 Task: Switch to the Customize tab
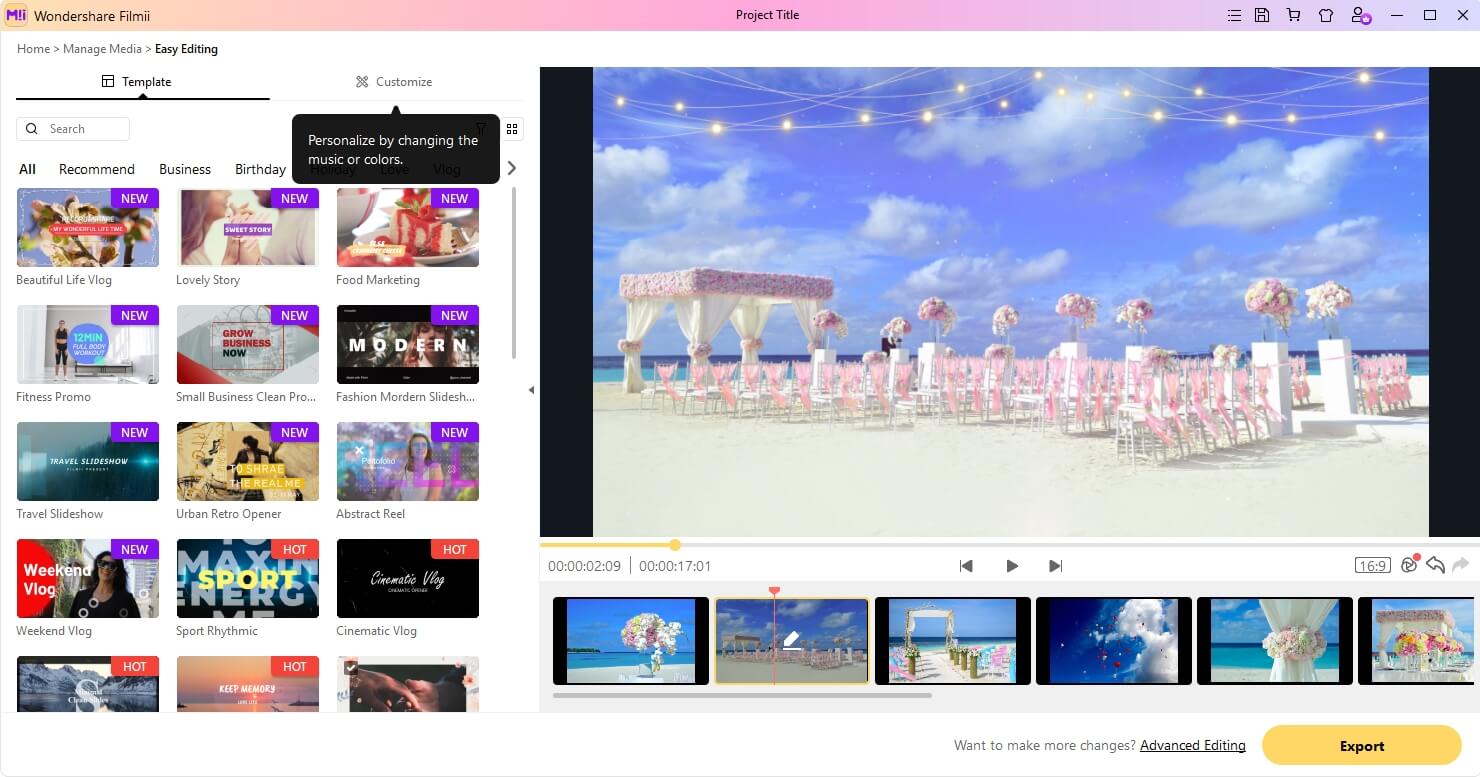point(394,82)
